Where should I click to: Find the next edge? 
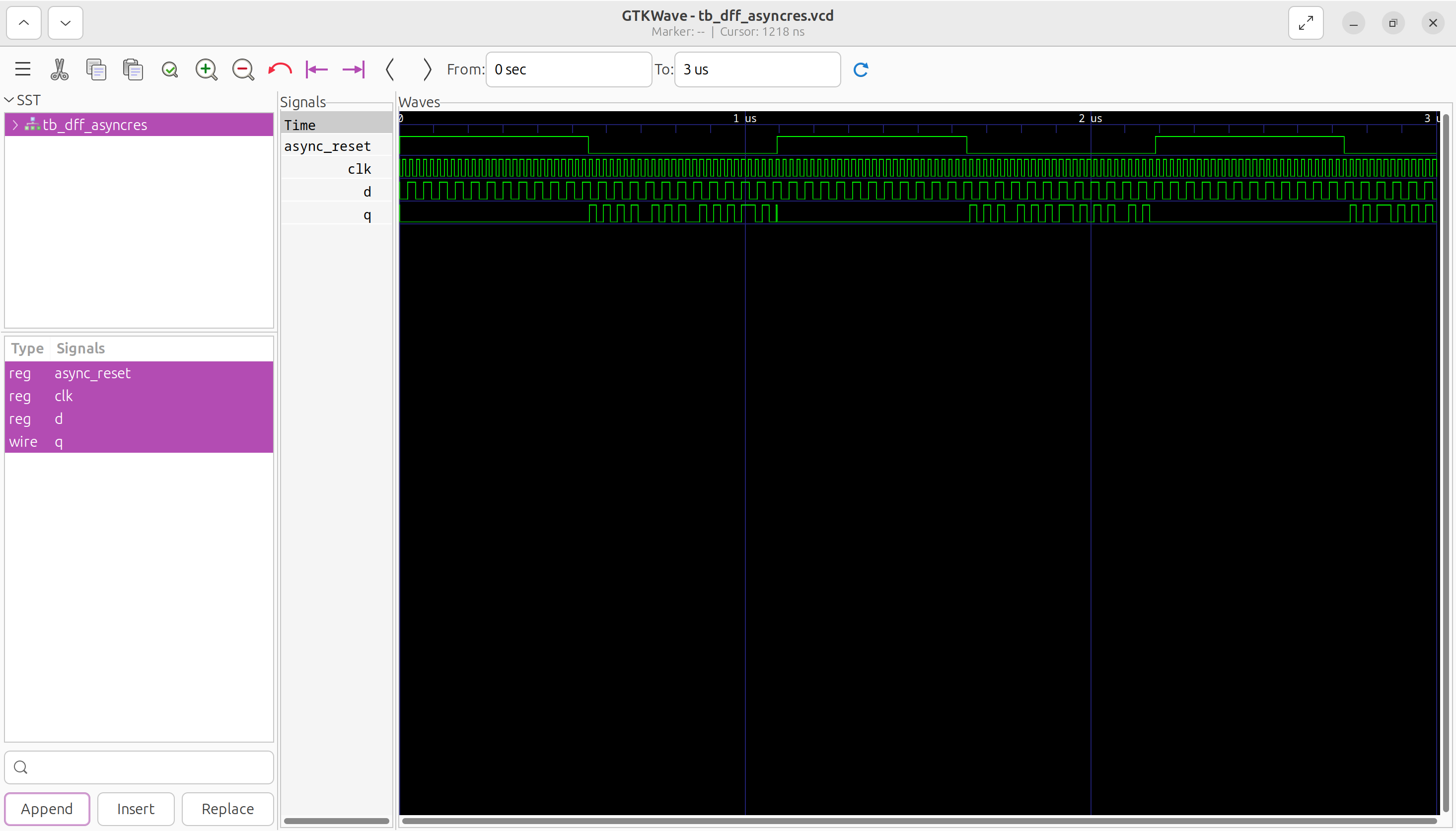(x=427, y=69)
